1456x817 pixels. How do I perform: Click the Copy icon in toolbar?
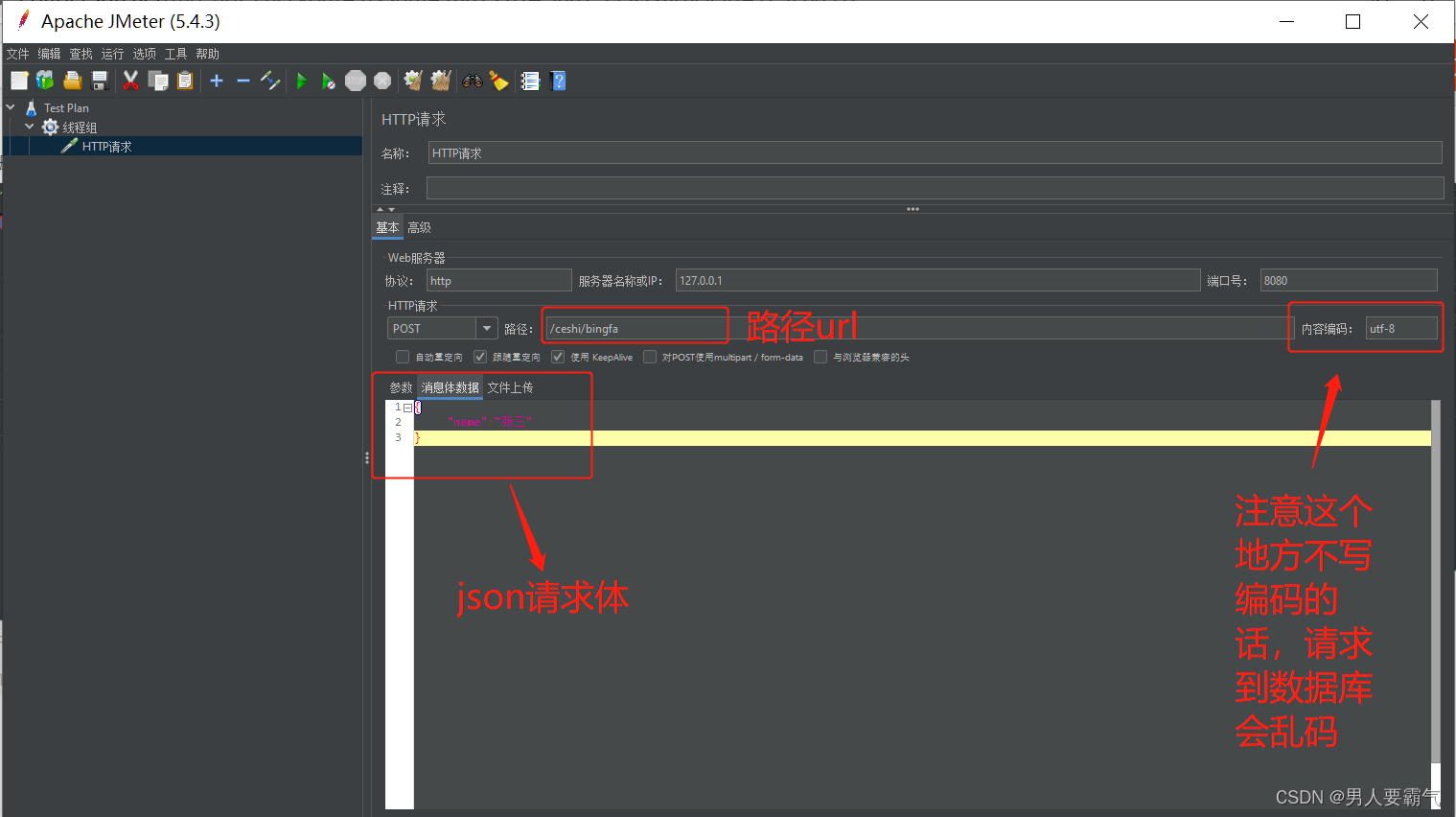[x=158, y=81]
